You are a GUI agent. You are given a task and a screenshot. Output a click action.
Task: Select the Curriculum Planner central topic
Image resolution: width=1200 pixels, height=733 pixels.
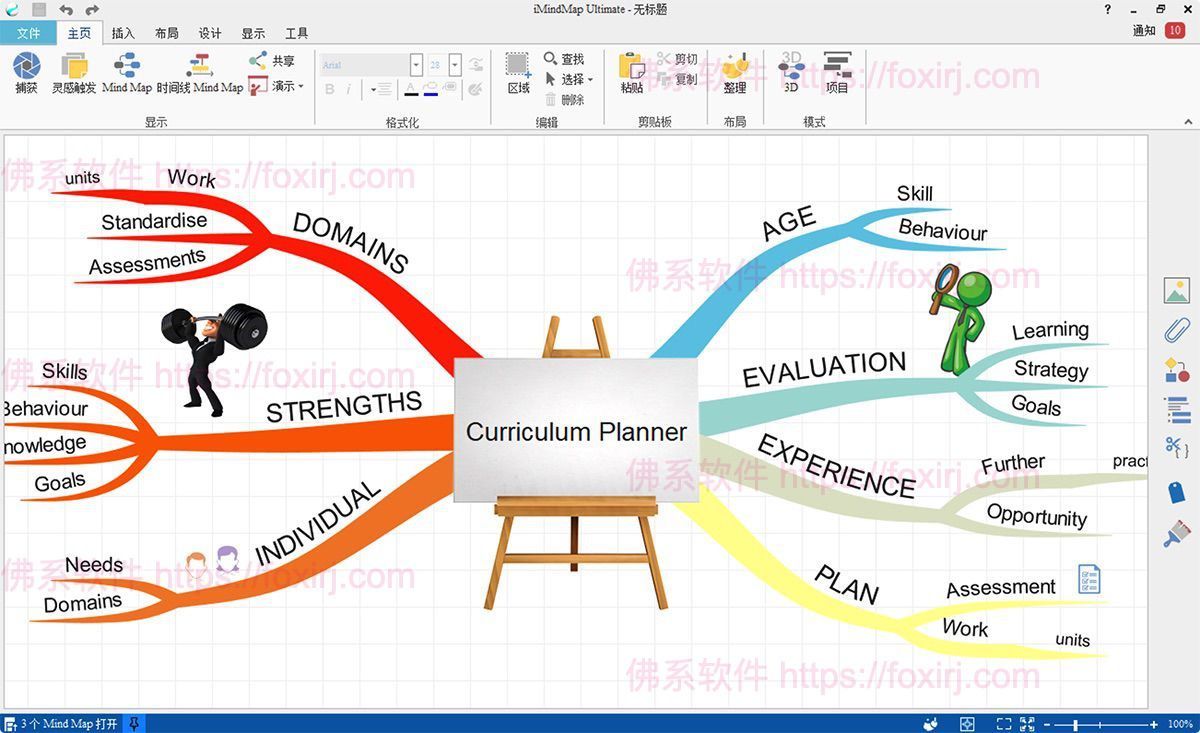pyautogui.click(x=576, y=432)
